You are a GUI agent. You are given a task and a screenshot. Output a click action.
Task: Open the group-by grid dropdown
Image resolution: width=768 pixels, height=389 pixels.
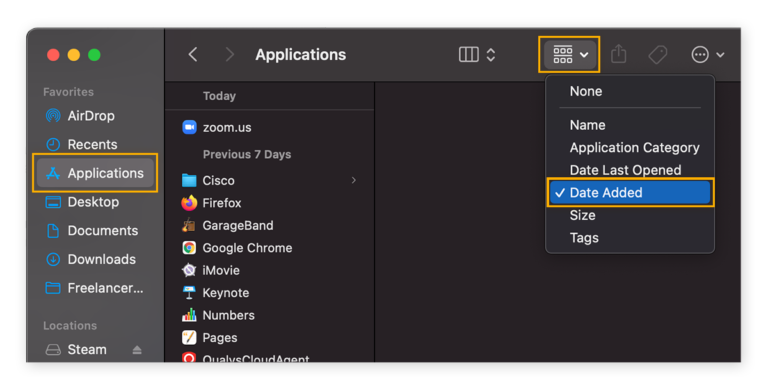[569, 54]
